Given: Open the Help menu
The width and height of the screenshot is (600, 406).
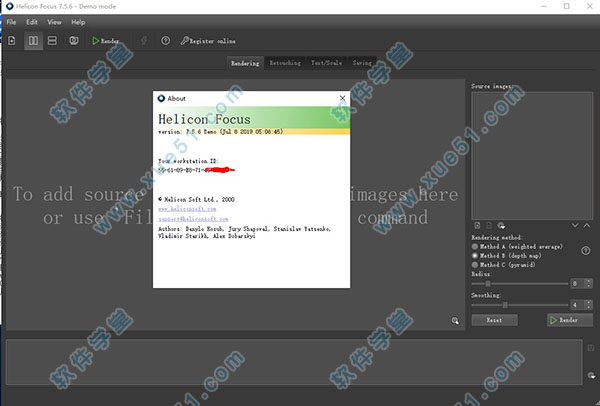Looking at the screenshot, I should point(78,22).
